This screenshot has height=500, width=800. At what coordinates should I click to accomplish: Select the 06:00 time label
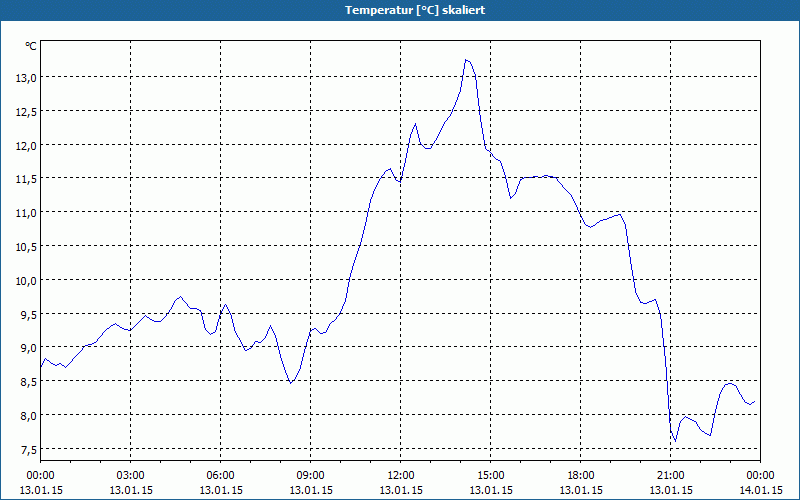(220, 476)
